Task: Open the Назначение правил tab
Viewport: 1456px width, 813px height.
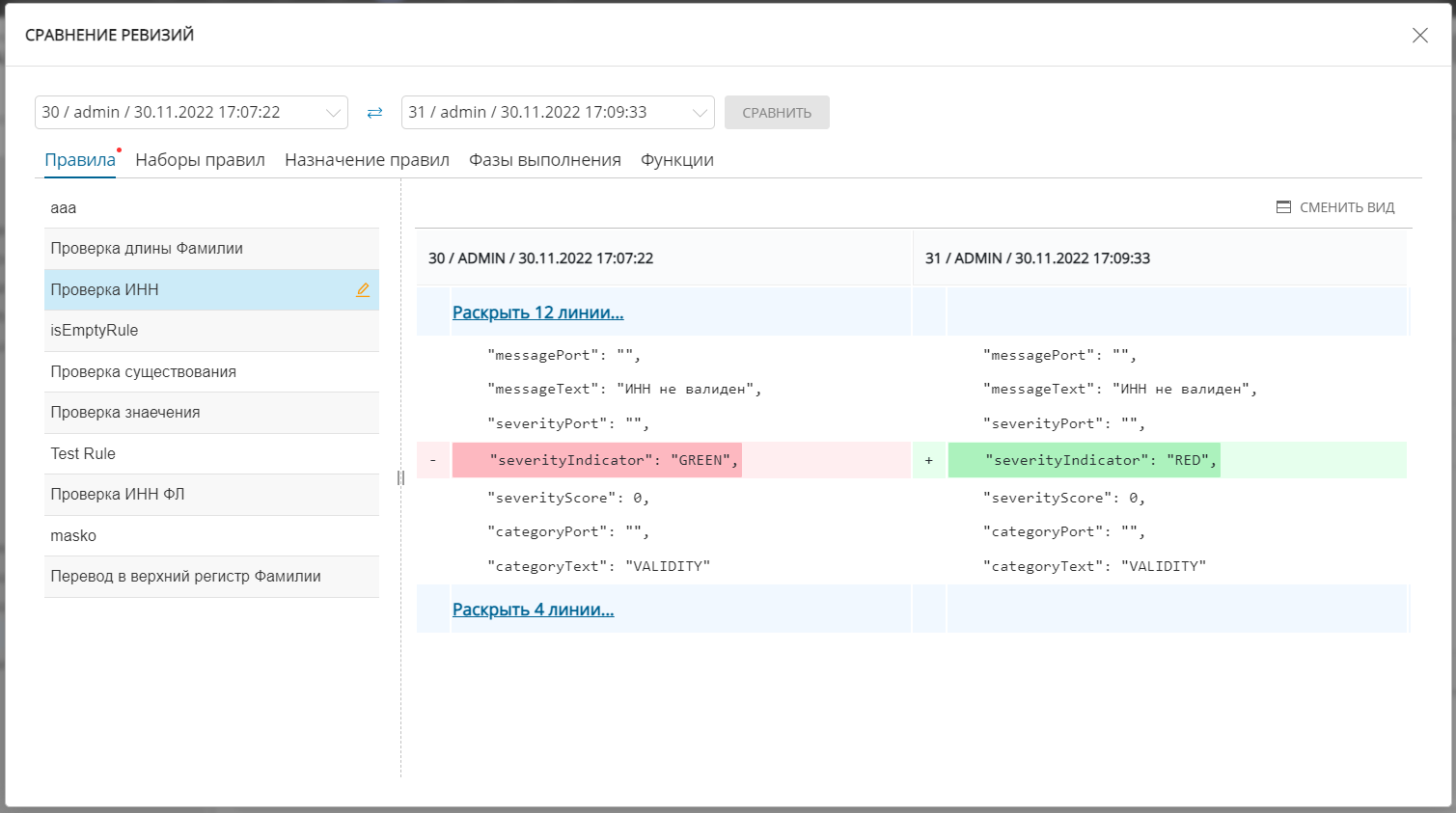Action: 367,160
